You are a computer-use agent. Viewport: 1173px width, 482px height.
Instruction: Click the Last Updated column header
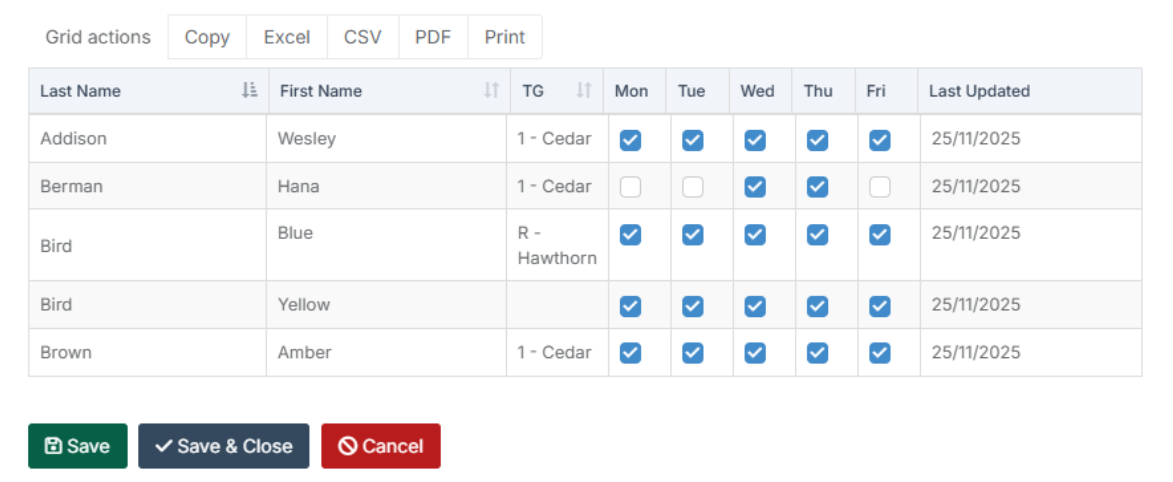tap(979, 91)
